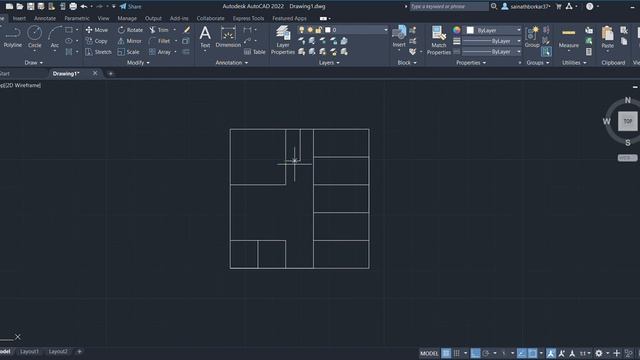Close the Drawing1 file tab
The height and width of the screenshot is (360, 640).
pos(95,73)
